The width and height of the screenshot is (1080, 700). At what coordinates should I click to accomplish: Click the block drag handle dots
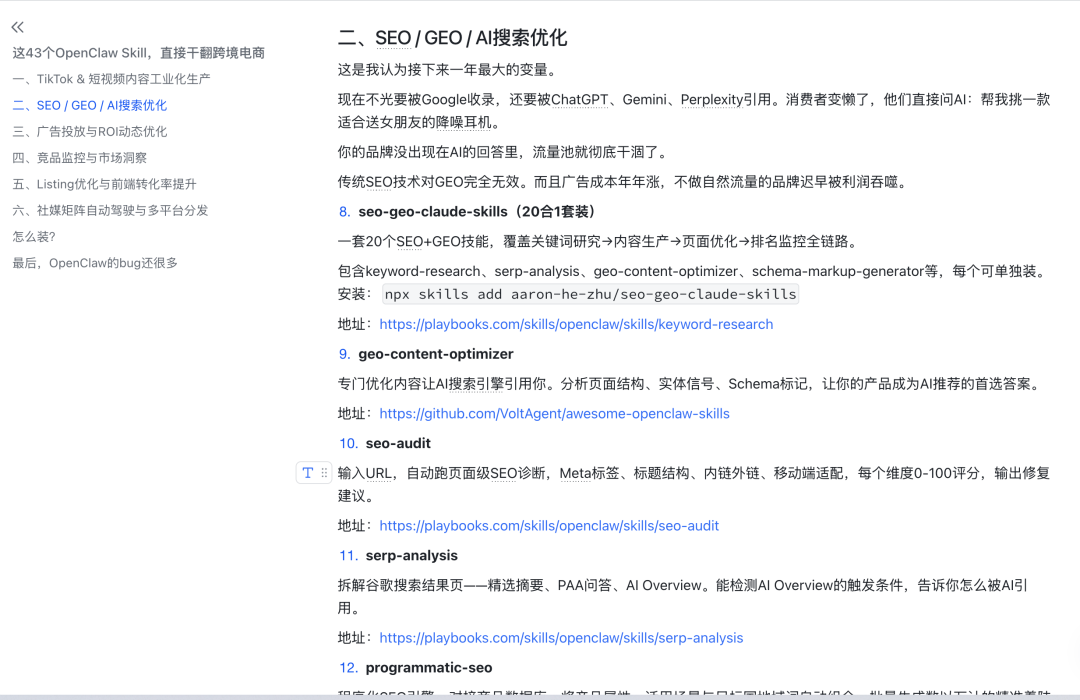pos(324,473)
